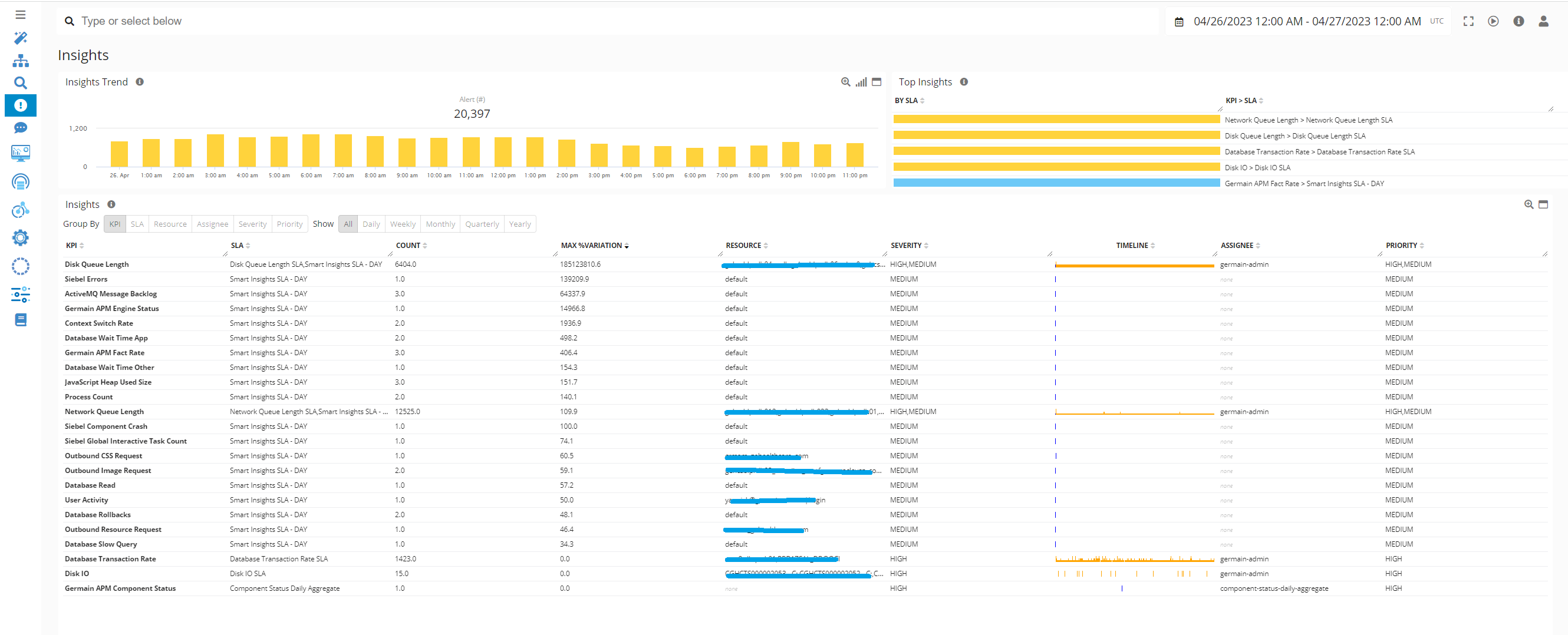
Task: Click the chat bubble icon in the sidebar
Action: click(21, 128)
